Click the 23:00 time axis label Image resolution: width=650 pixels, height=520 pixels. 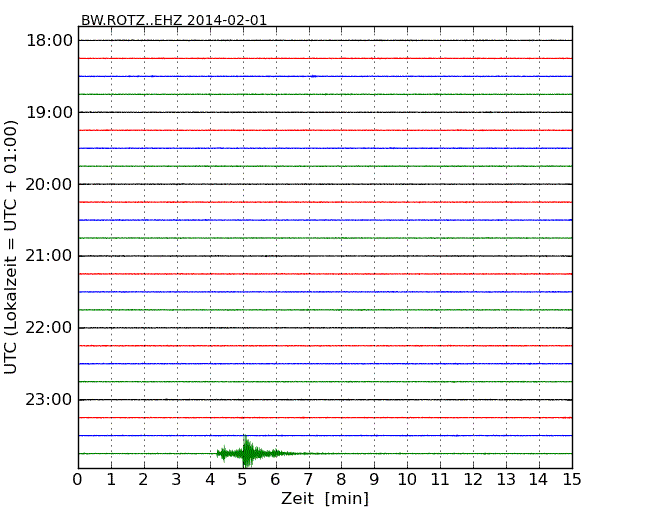49,399
